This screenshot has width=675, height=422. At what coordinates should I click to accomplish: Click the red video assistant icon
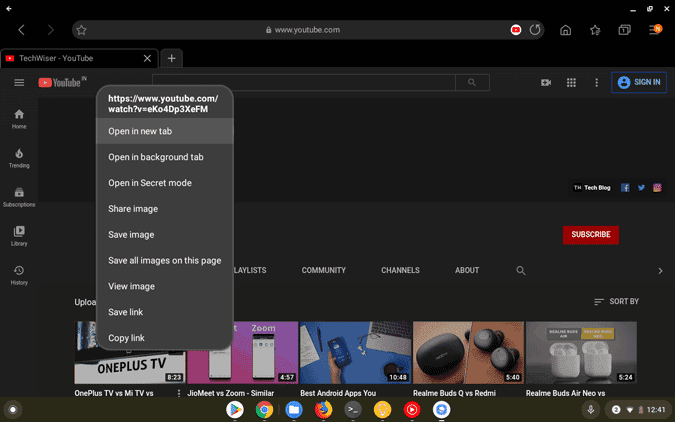click(516, 30)
